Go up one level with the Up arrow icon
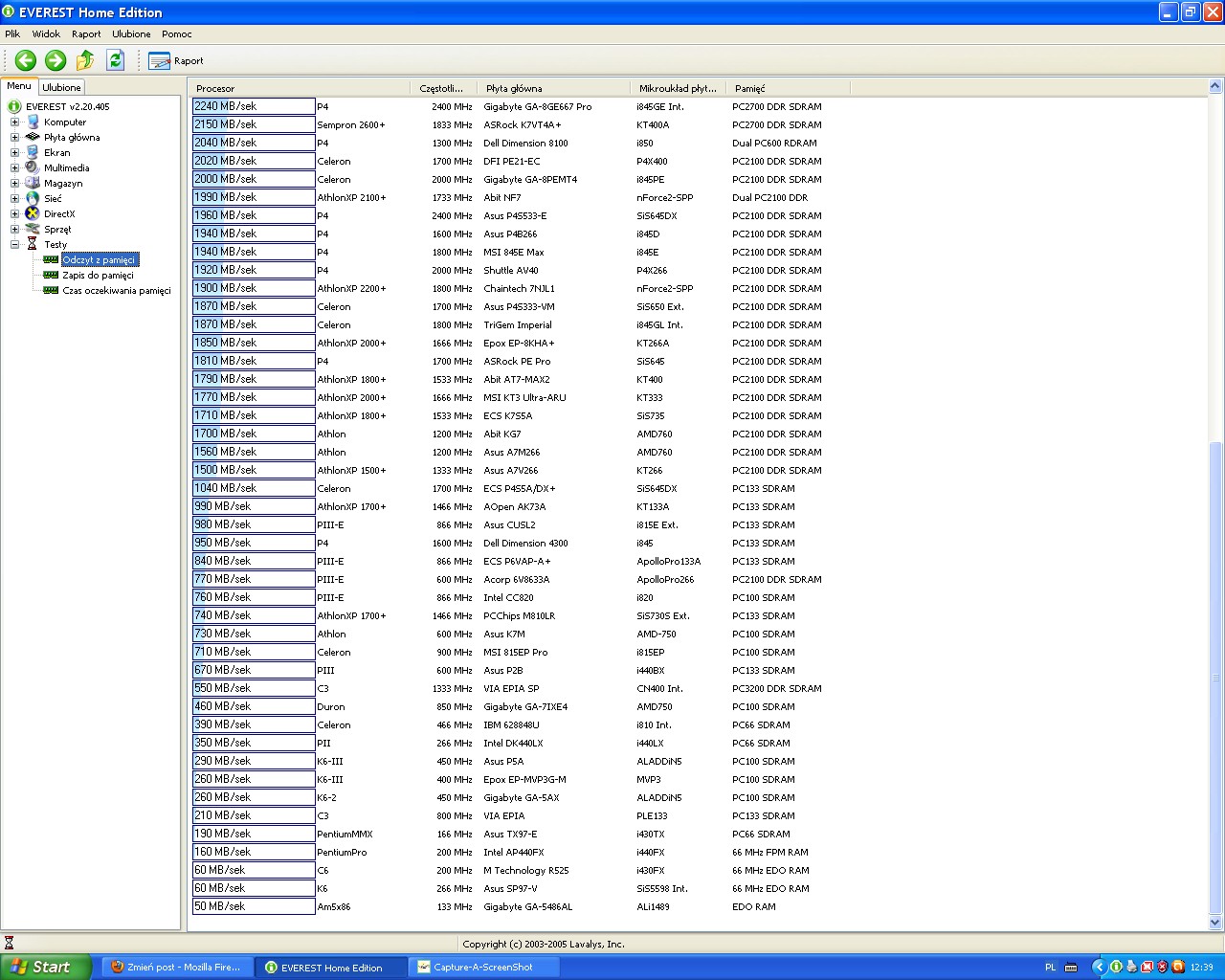Screen dimensions: 1225x980 85,60
